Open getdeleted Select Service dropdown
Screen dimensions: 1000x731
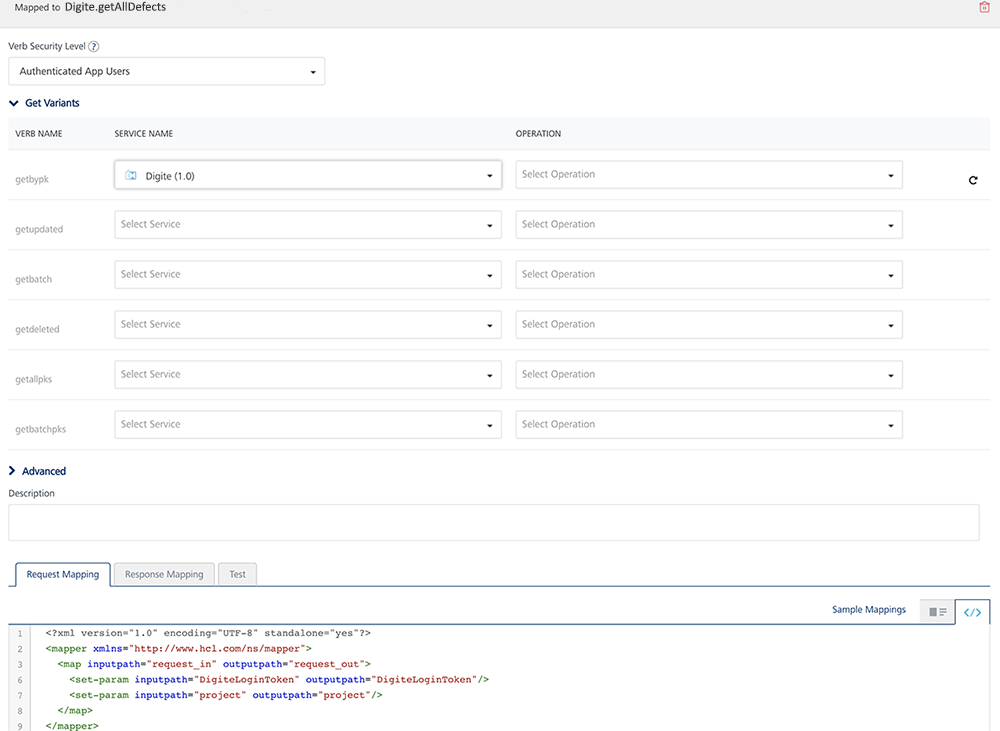coord(308,325)
